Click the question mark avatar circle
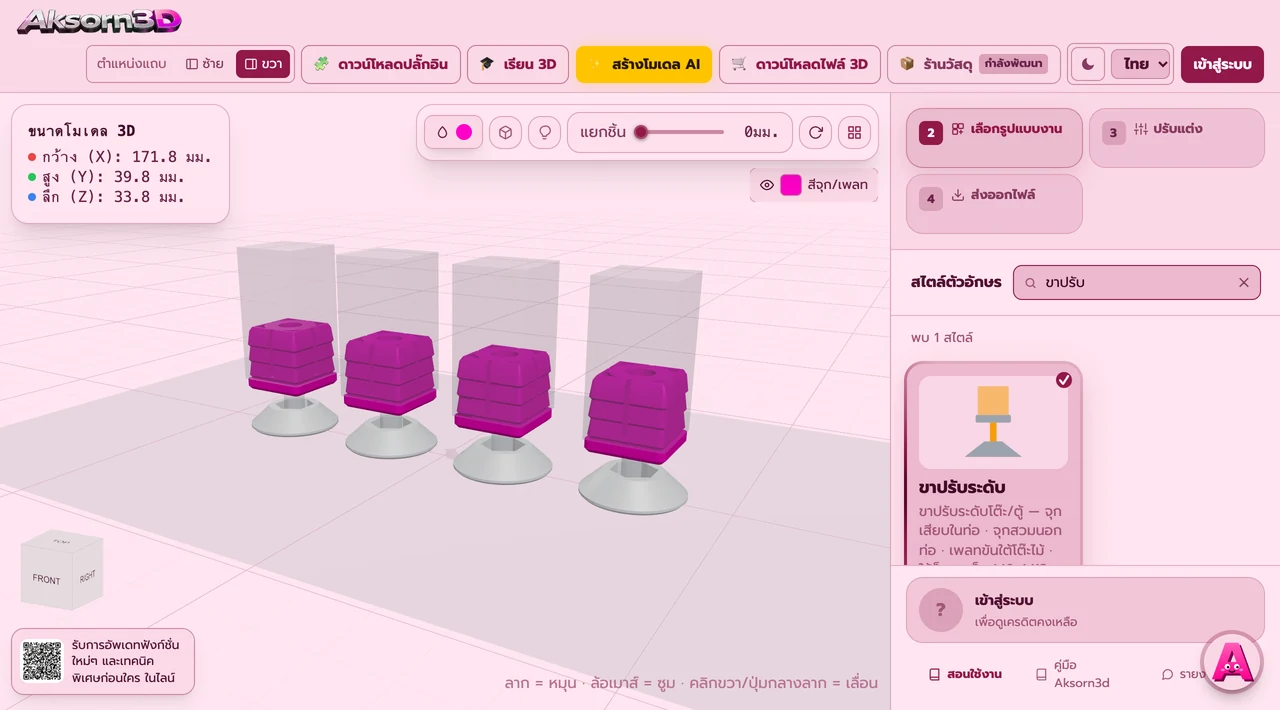The height and width of the screenshot is (710, 1280). (x=940, y=610)
